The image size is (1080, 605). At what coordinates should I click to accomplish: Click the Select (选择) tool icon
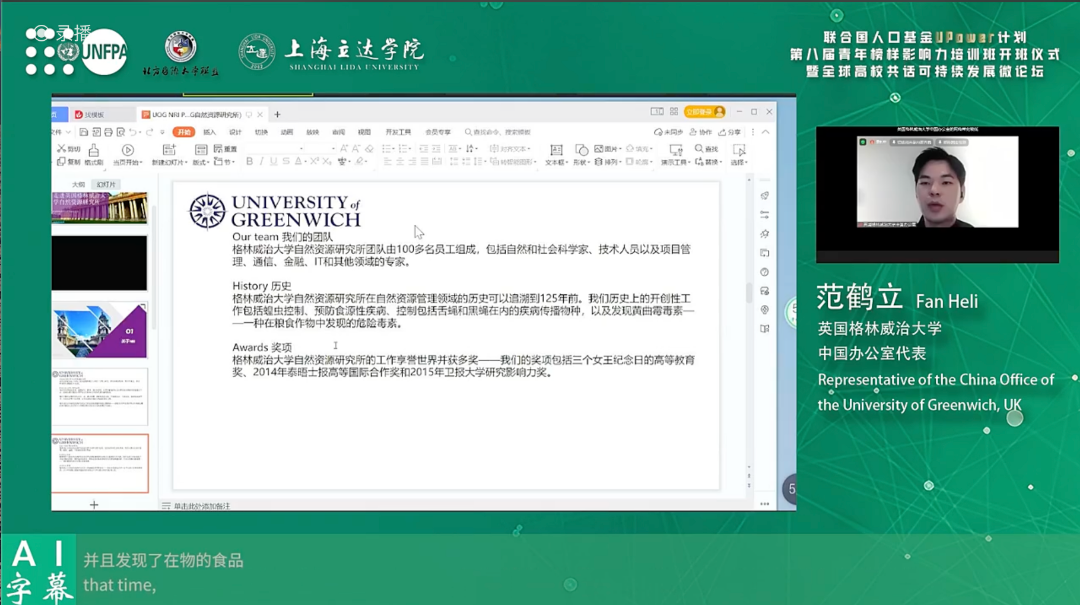click(x=739, y=150)
